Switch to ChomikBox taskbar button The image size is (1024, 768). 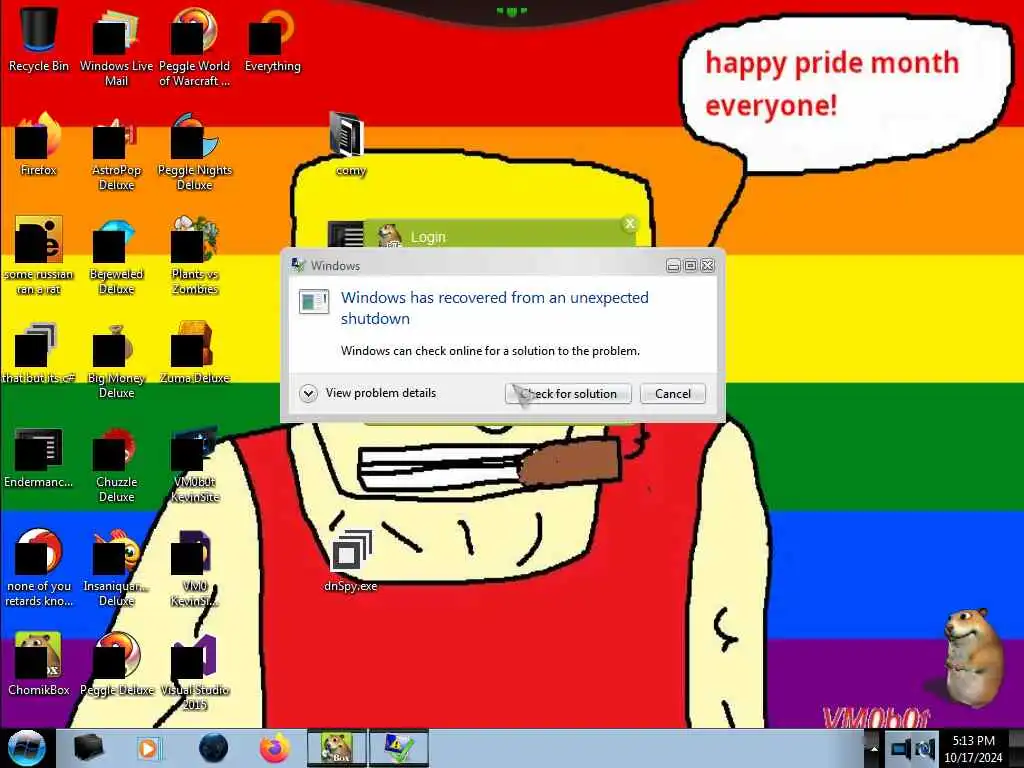[336, 748]
